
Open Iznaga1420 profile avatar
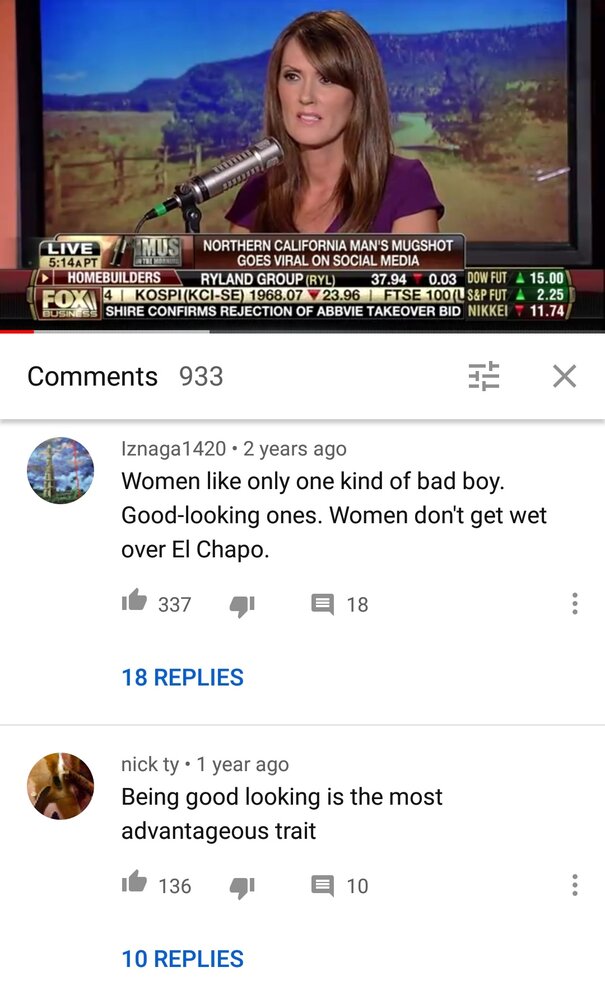click(60, 470)
